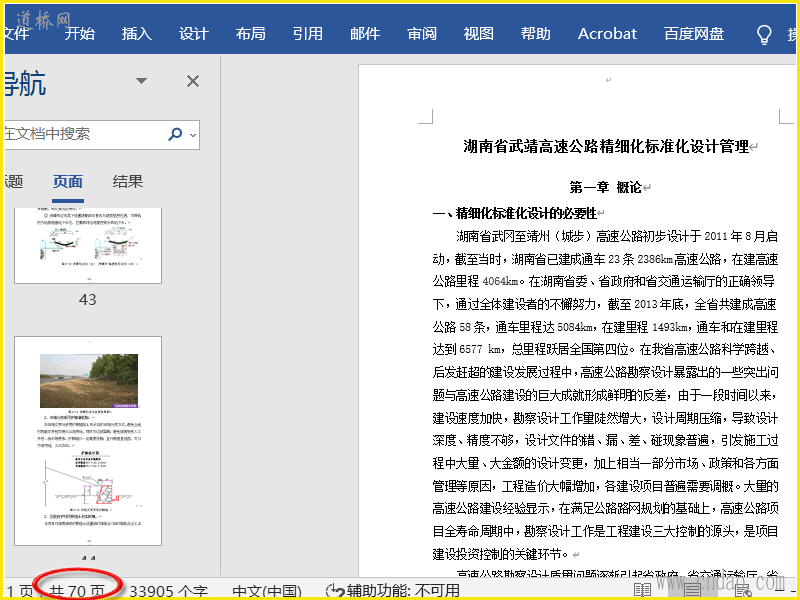This screenshot has width=800, height=600.
Task: Open the navigation pane options dropdown arrow
Action: (x=142, y=81)
